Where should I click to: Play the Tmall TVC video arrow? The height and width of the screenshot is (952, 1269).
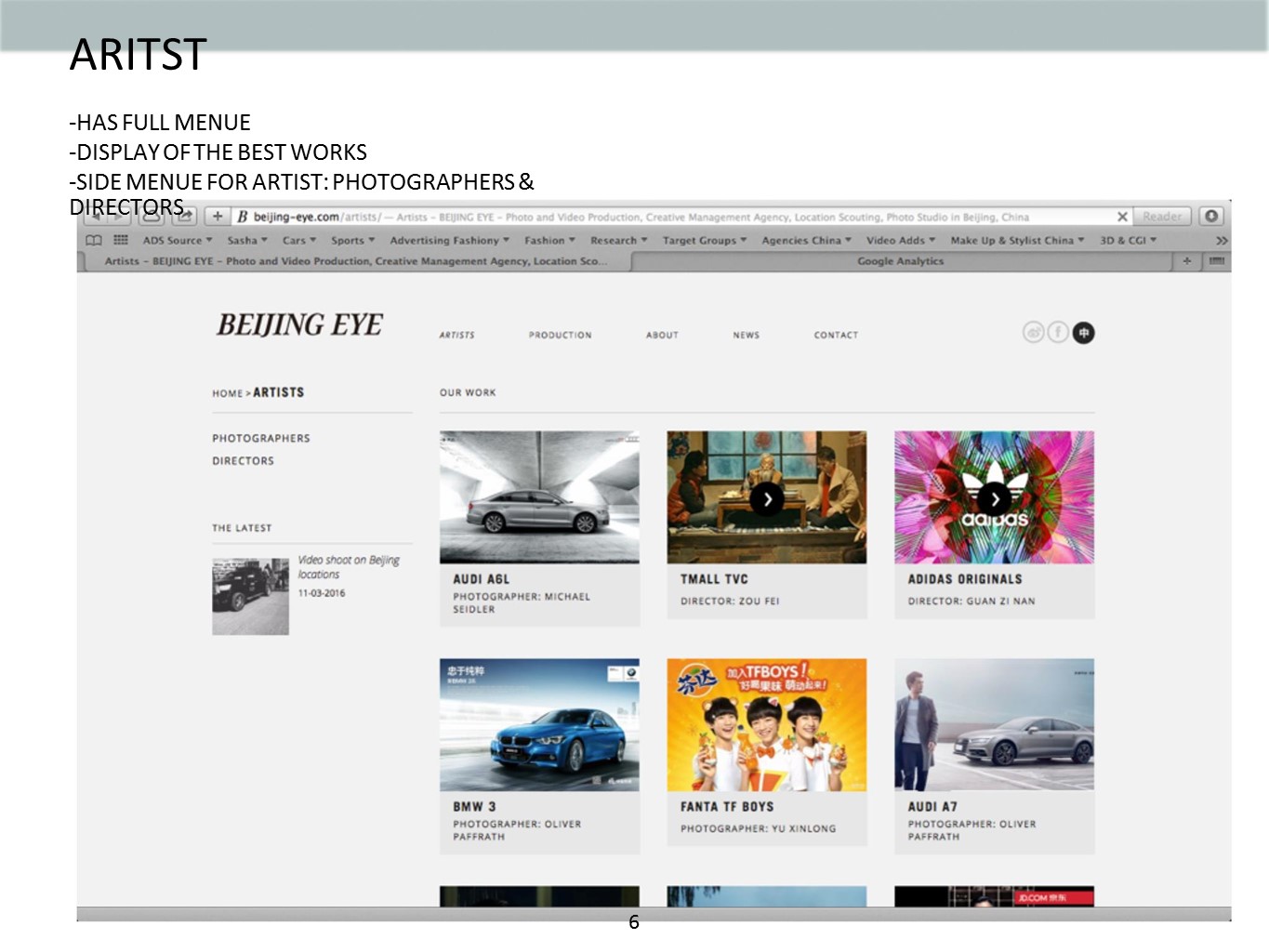(x=767, y=499)
